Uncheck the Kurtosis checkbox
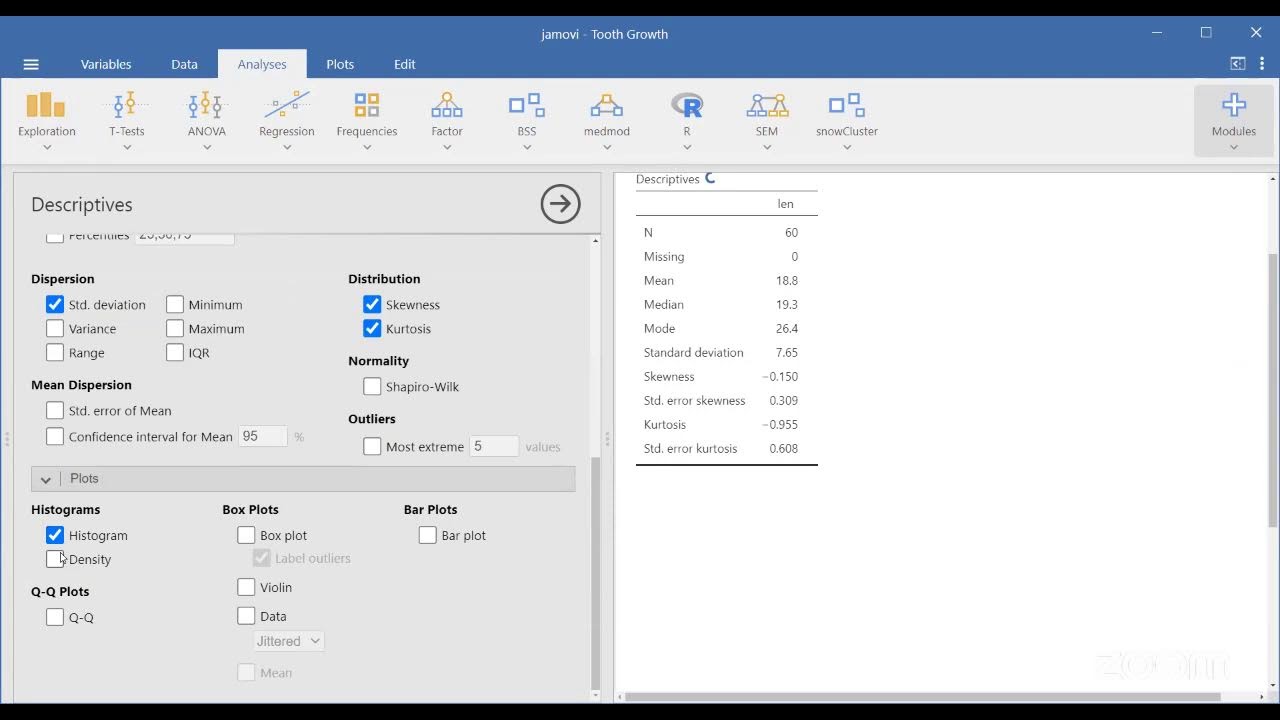This screenshot has width=1280, height=720. click(x=372, y=329)
